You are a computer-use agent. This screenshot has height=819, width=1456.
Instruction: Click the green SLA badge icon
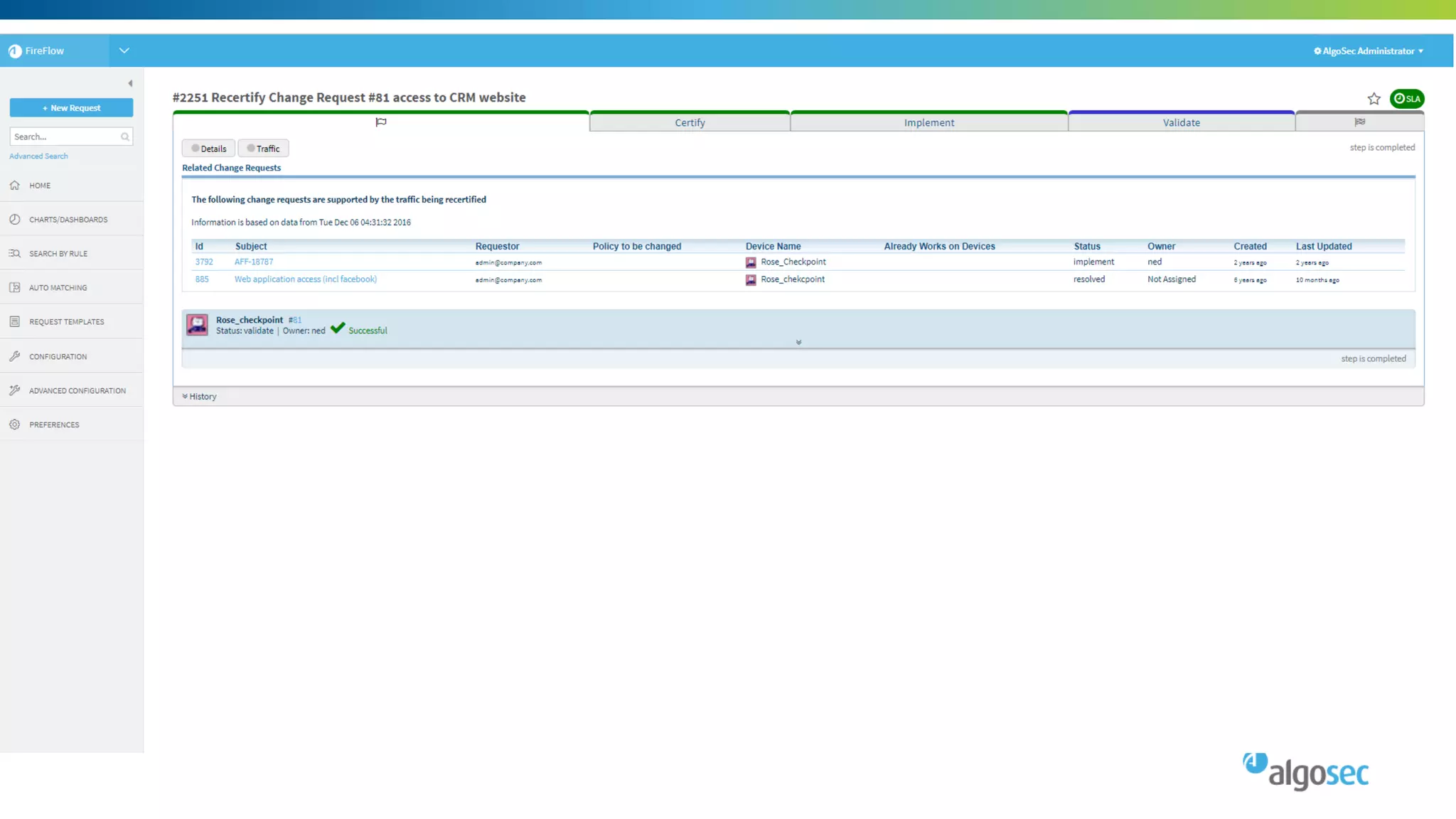coord(1407,99)
